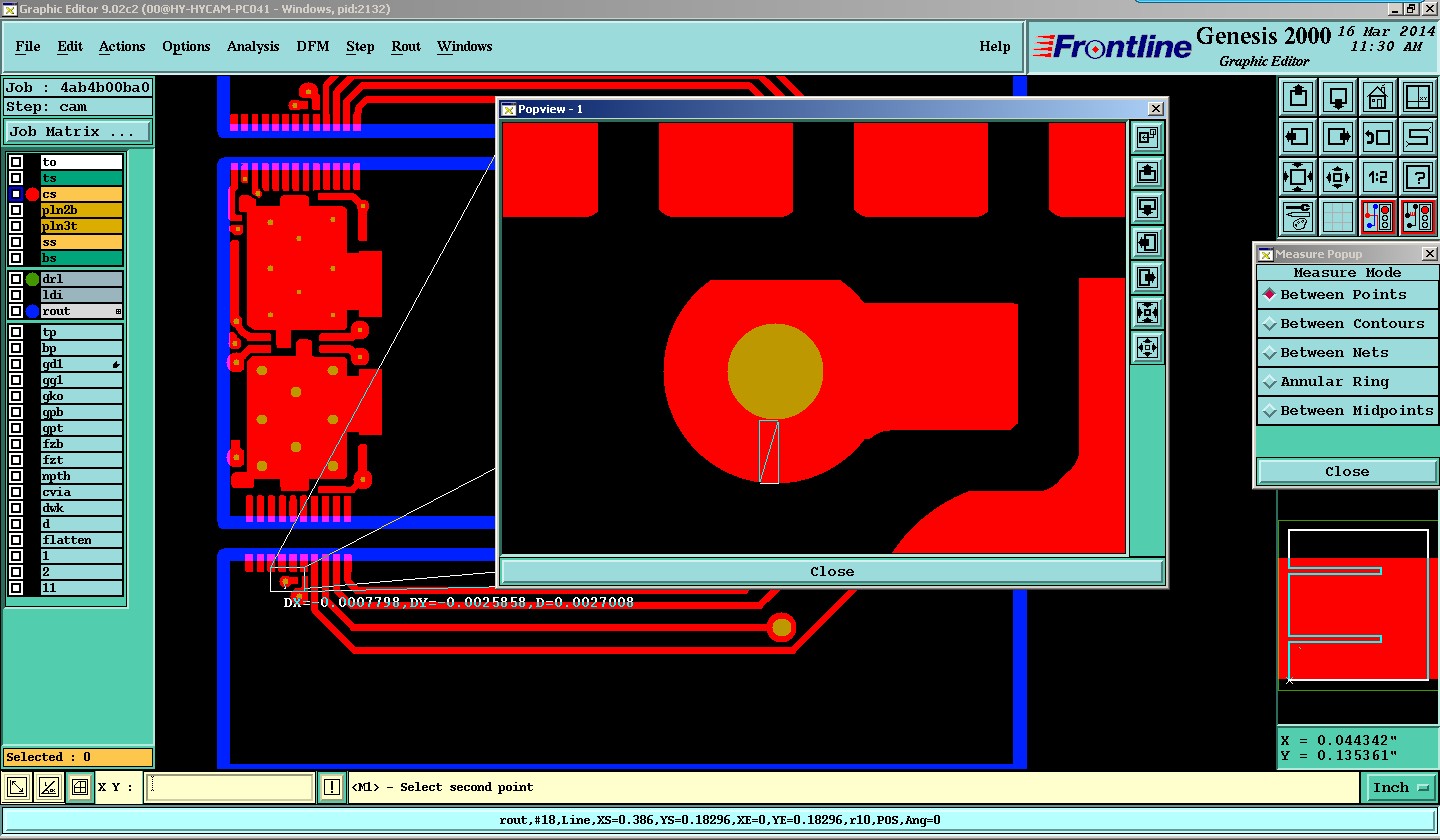1440x840 pixels.
Task: Click the green color dot of layer drl
Action: click(32, 279)
